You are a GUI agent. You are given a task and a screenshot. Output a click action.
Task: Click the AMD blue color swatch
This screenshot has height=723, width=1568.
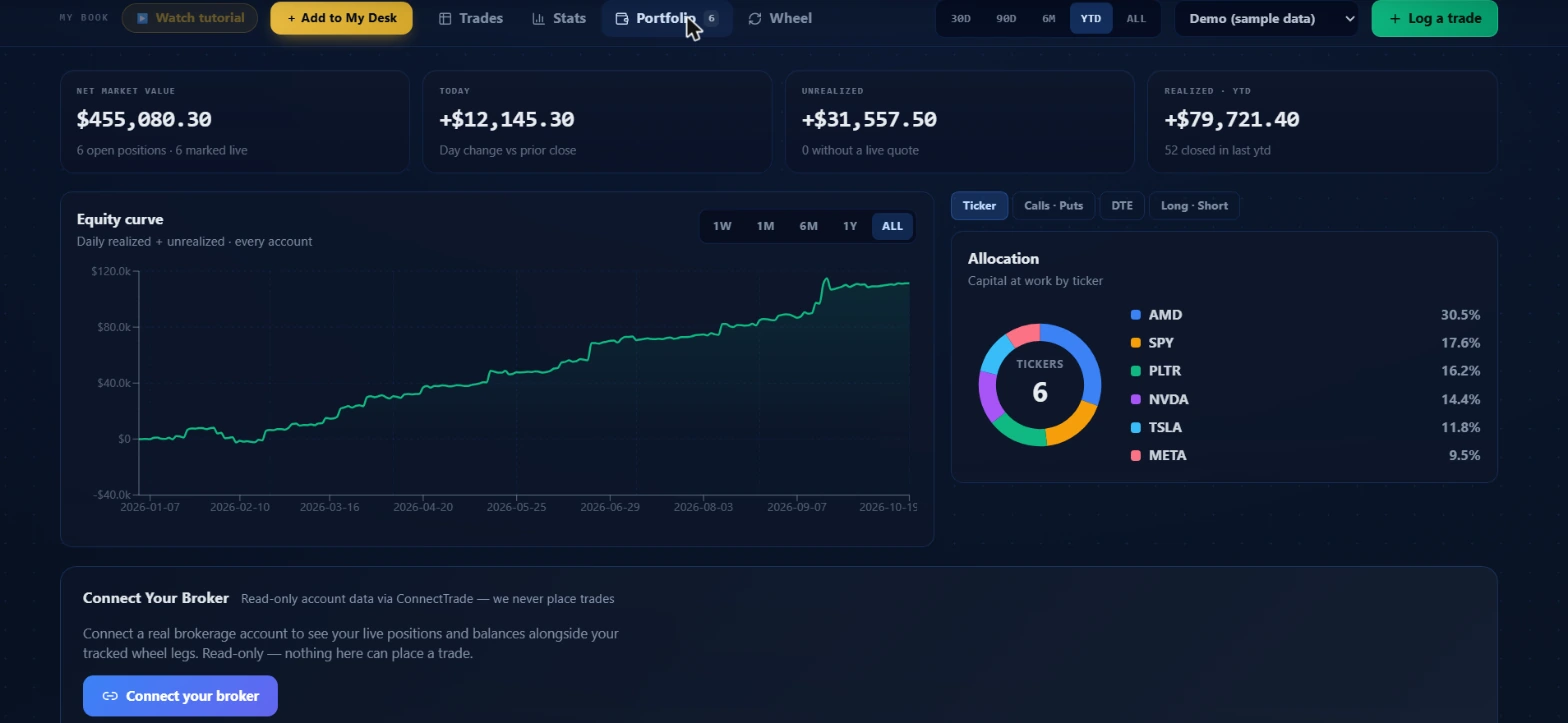pos(1135,315)
